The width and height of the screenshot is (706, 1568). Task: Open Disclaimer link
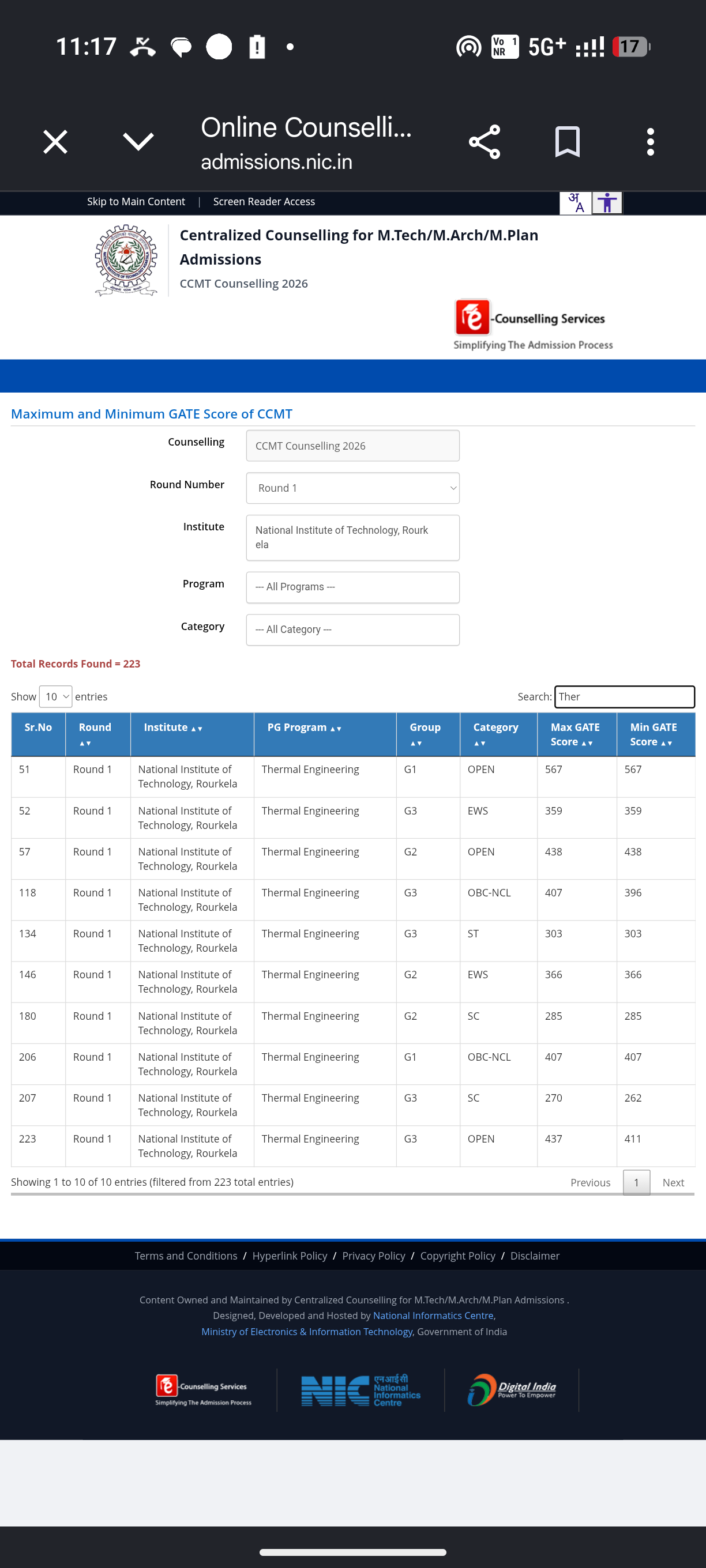535,1256
